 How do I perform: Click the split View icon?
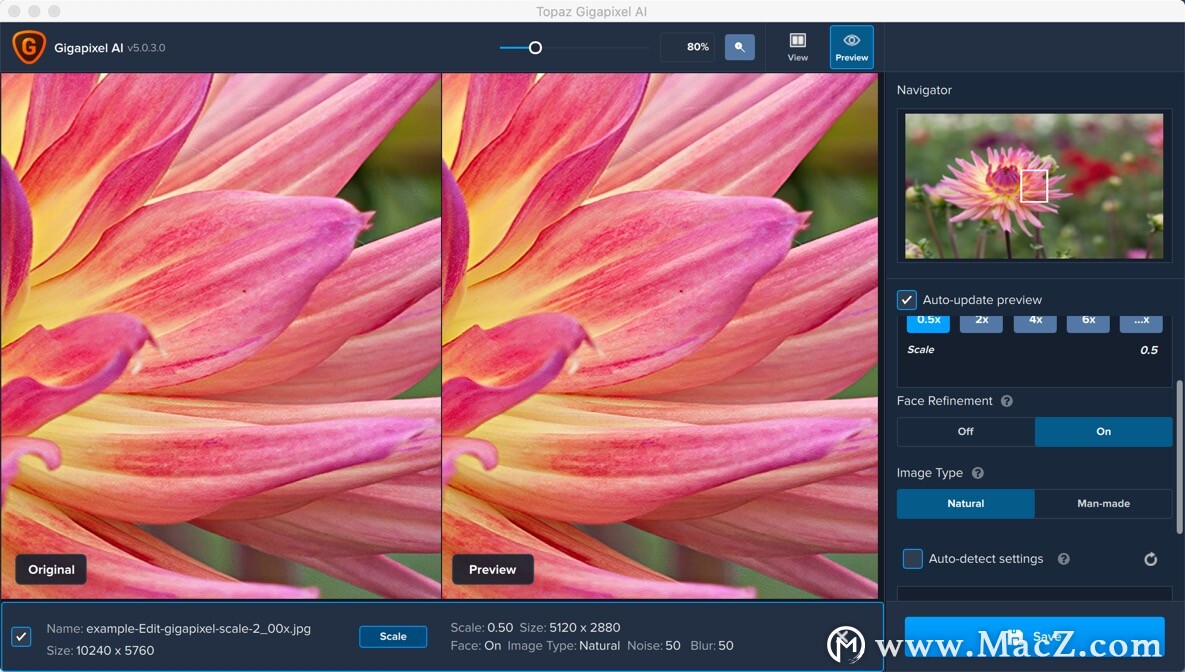point(797,41)
